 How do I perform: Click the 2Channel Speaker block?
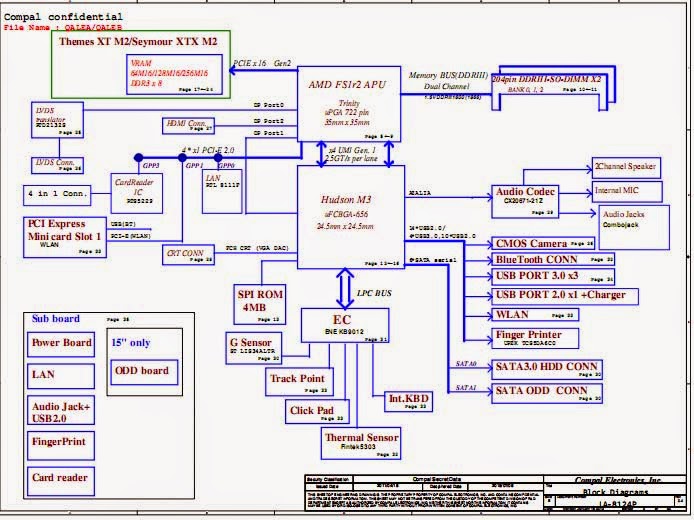(x=626, y=167)
